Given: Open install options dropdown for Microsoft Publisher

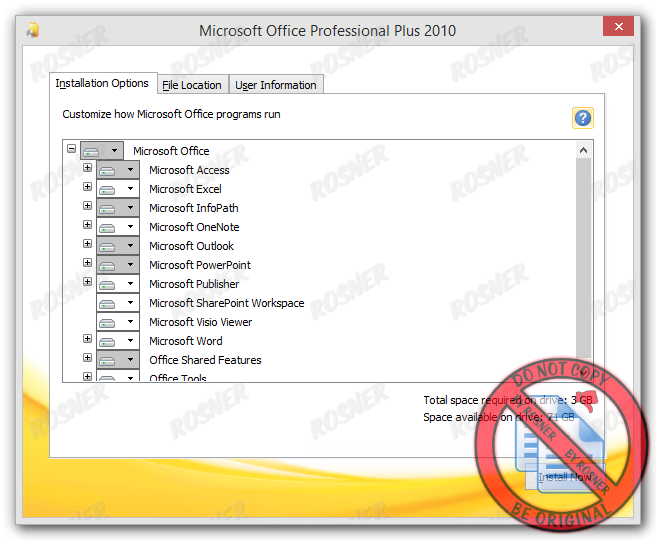Looking at the screenshot, I should click(x=118, y=284).
